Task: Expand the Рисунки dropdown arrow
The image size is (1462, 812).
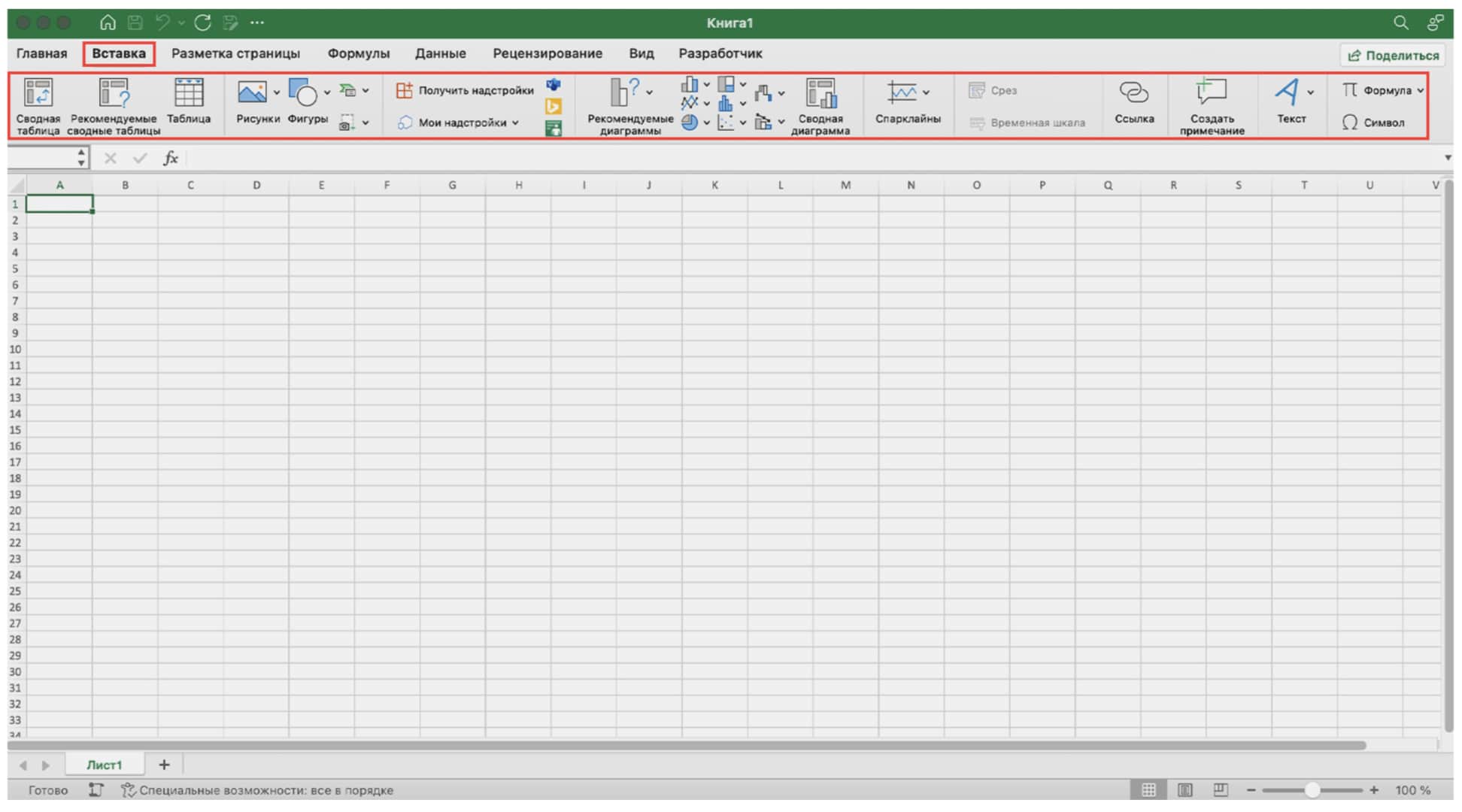Action: pos(277,92)
